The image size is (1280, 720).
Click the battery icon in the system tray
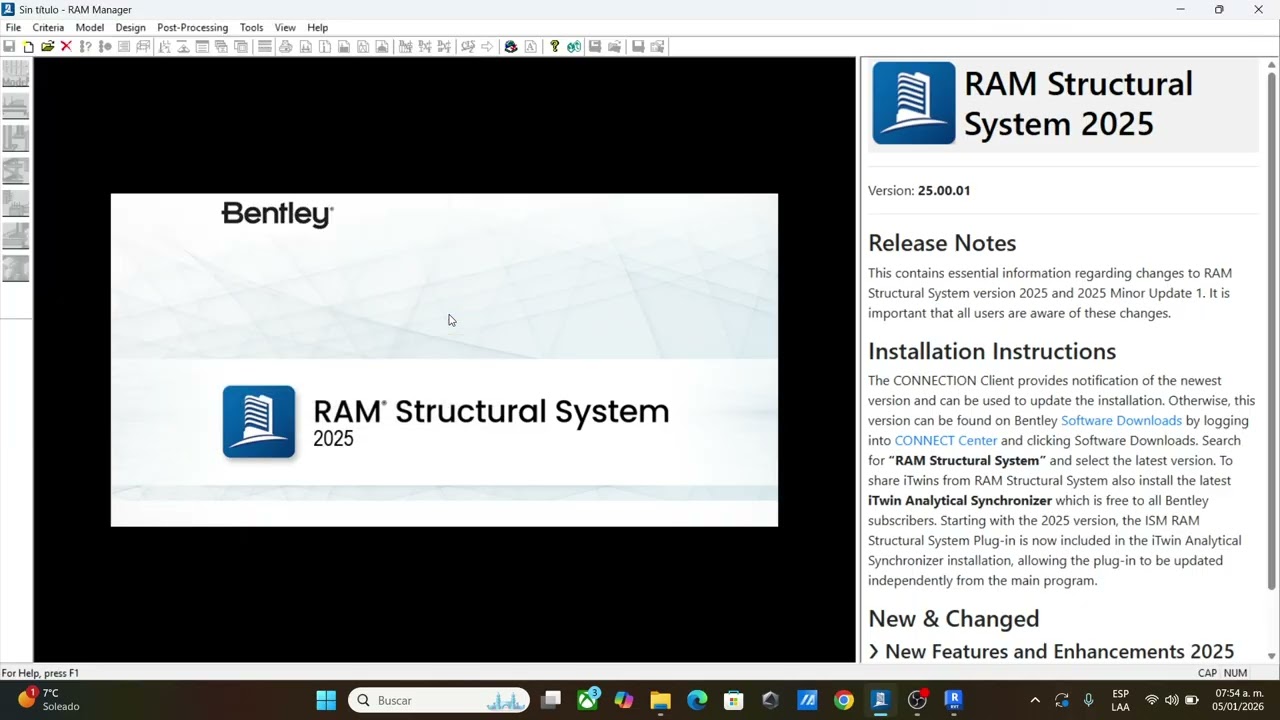1191,700
